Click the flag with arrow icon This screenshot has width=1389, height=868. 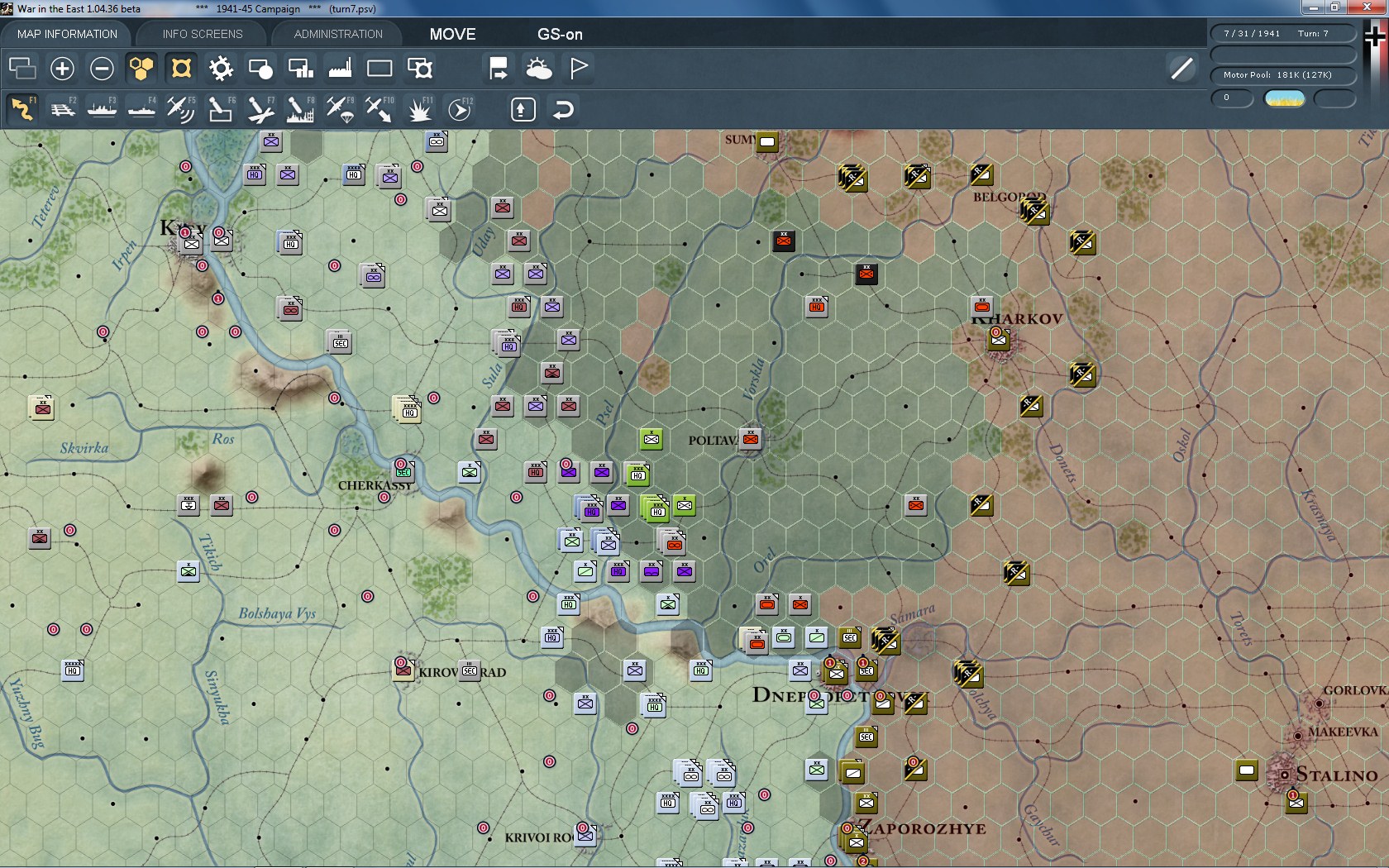(x=499, y=68)
